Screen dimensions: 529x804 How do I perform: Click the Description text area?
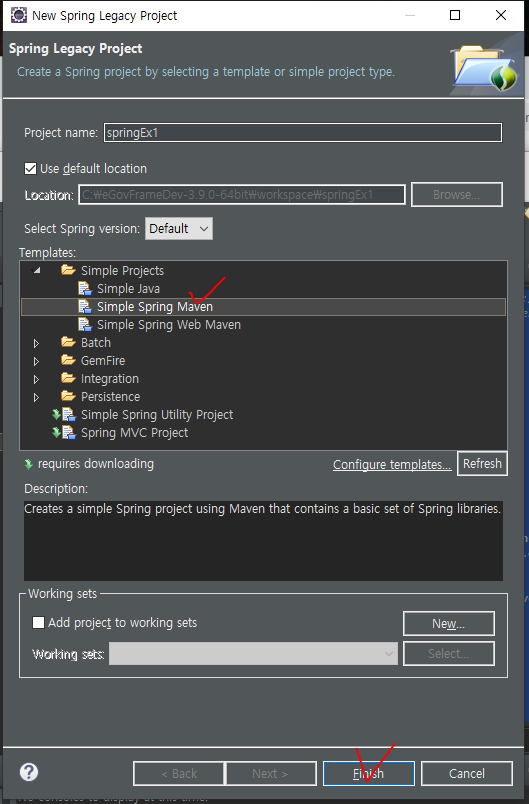(x=263, y=541)
